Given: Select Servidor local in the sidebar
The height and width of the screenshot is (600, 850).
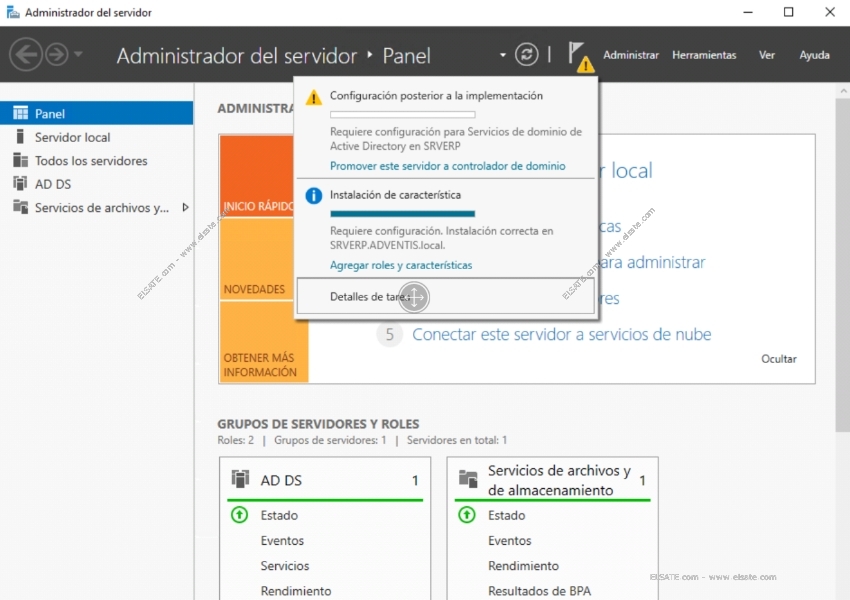Looking at the screenshot, I should click(x=96, y=137).
